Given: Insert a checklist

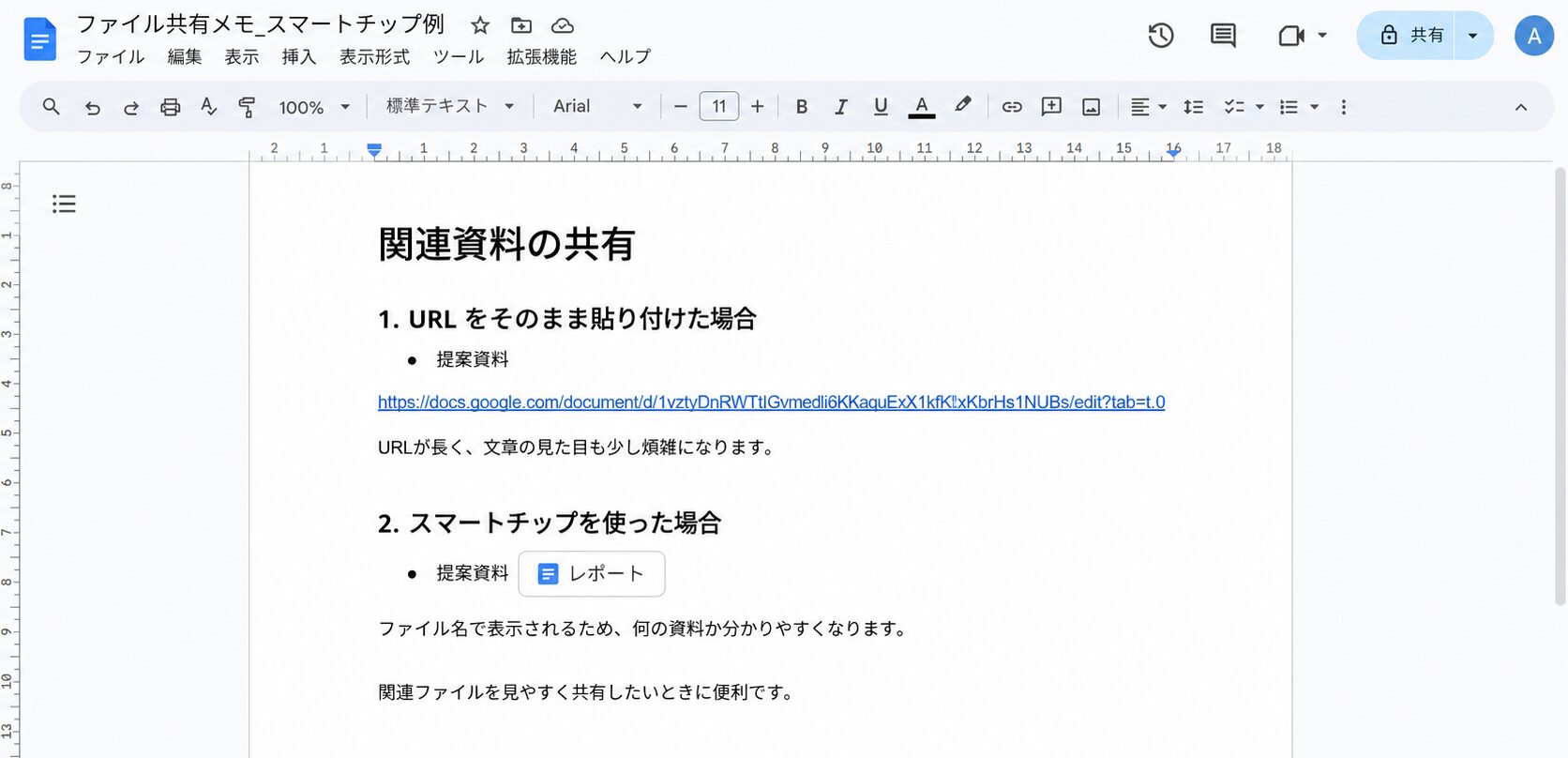Looking at the screenshot, I should (x=1234, y=107).
